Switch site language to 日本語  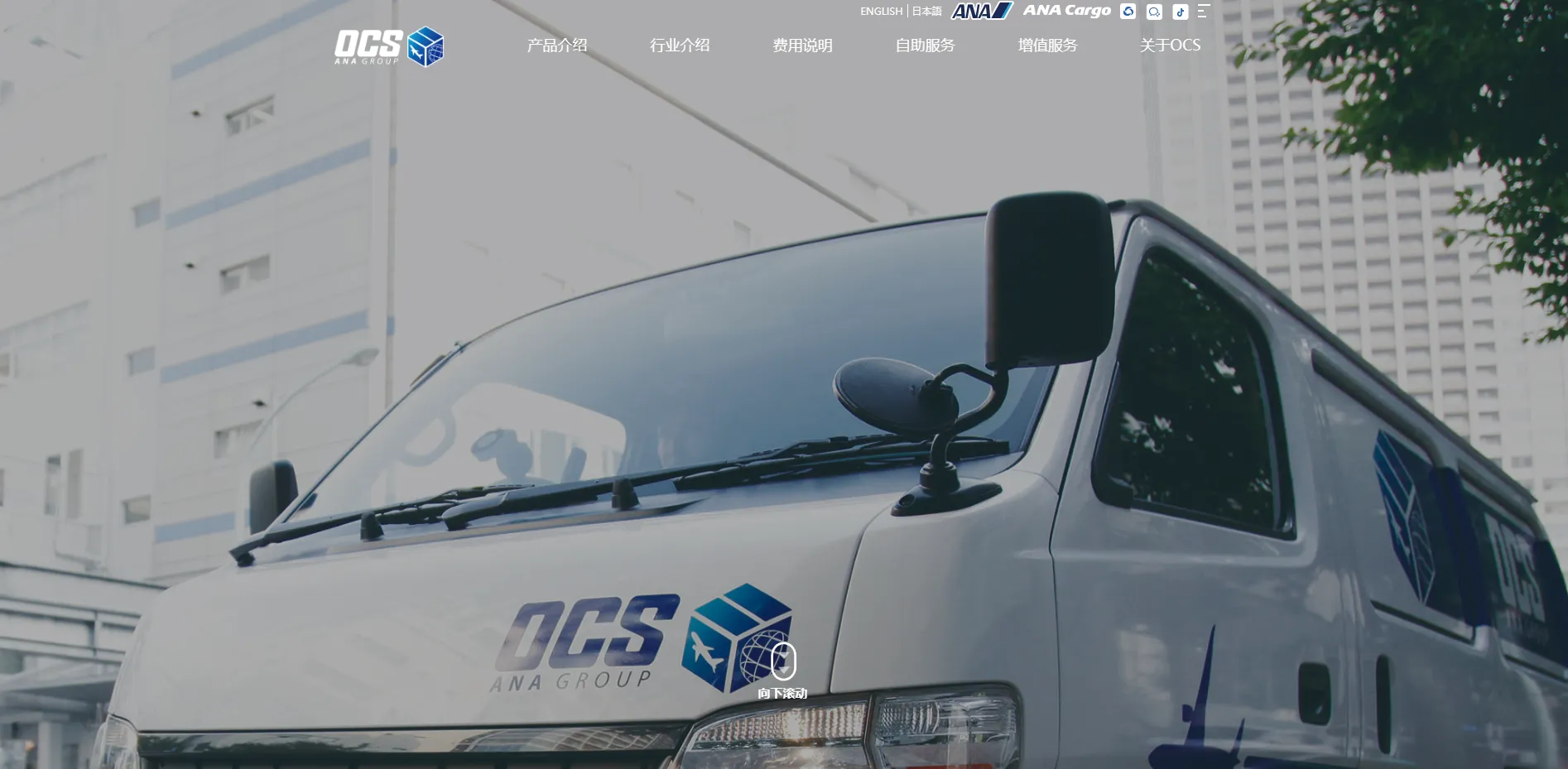[926, 12]
